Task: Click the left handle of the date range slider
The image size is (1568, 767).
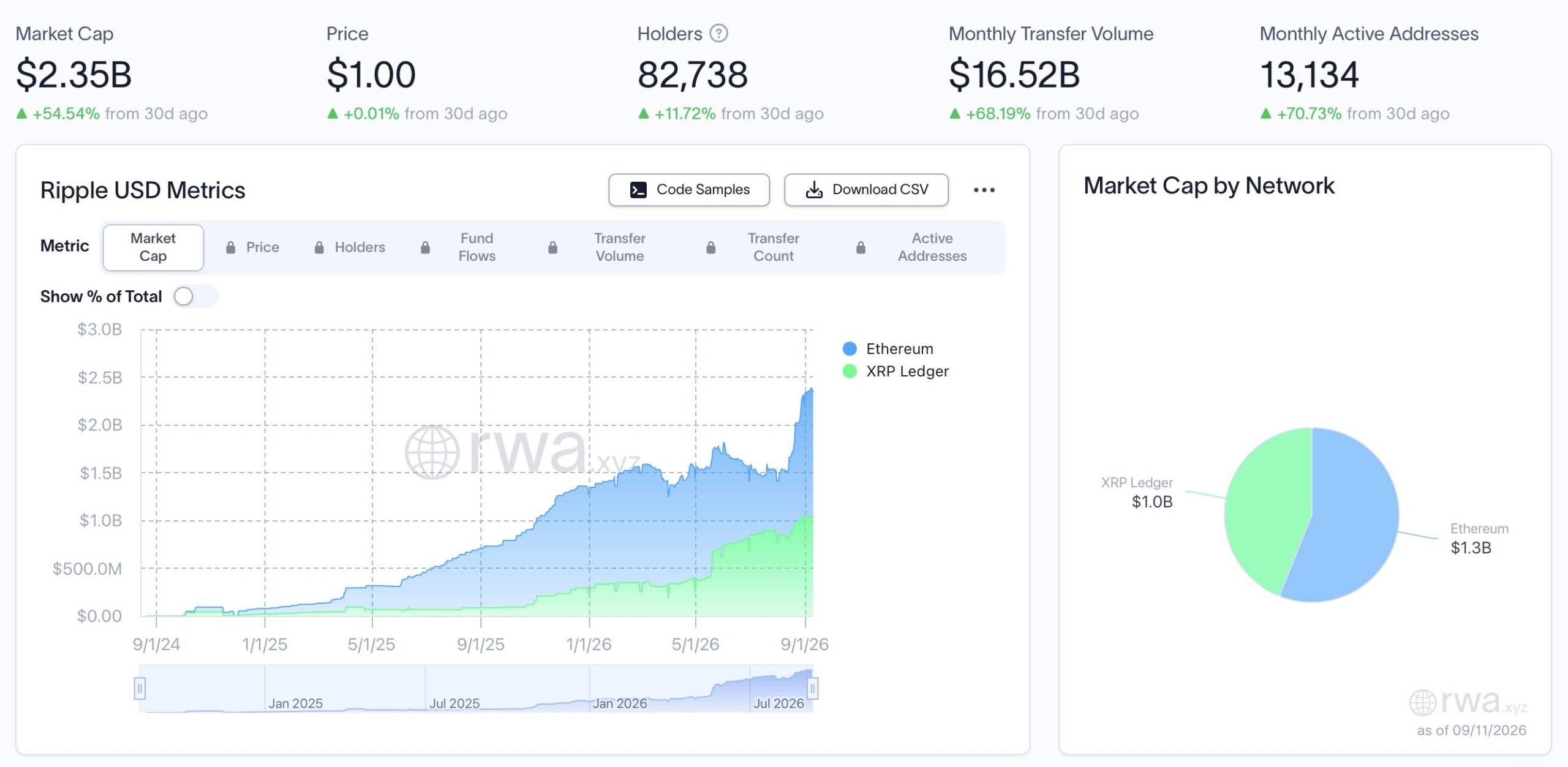Action: 140,689
